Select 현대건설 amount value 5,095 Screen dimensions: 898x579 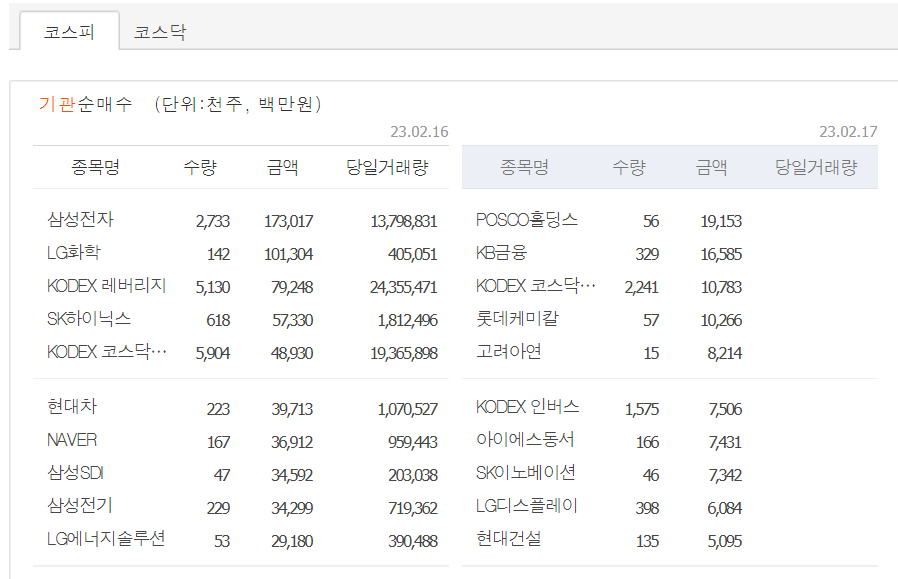tap(724, 541)
